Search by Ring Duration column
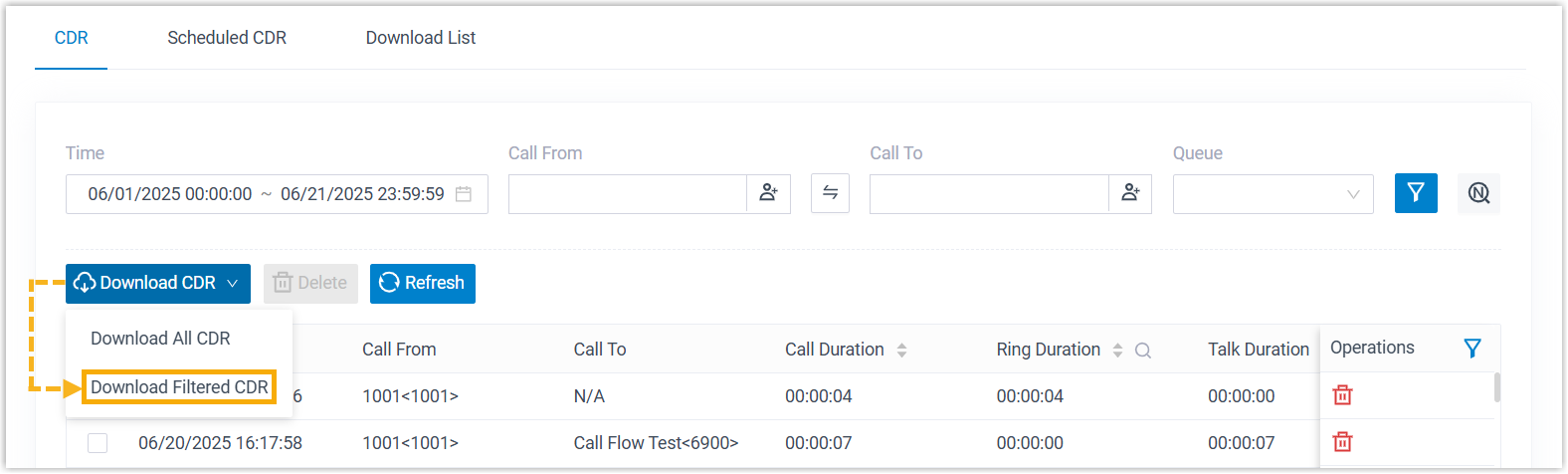Image resolution: width=1568 pixels, height=474 pixels. pos(1143,351)
